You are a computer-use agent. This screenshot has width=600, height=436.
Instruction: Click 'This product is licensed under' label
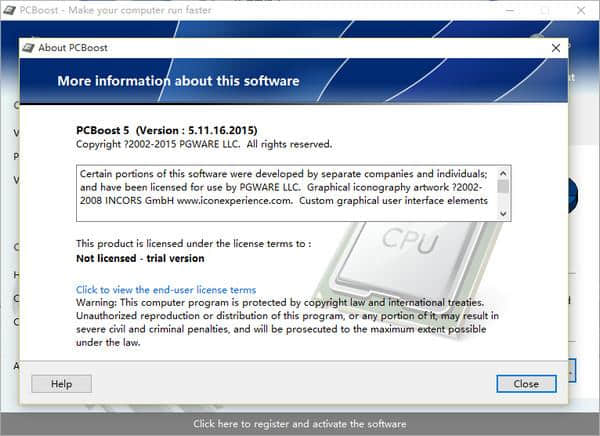(194, 243)
